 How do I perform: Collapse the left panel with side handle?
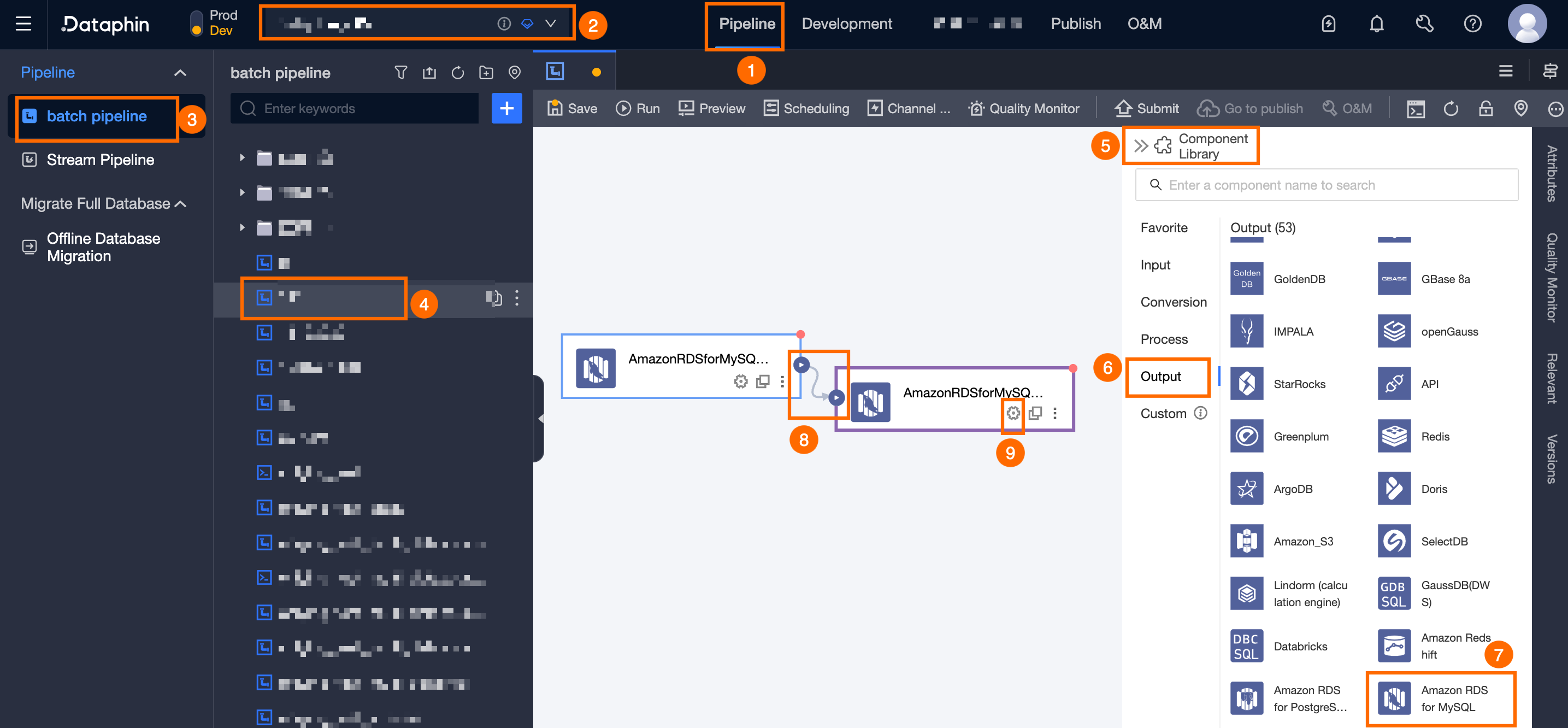[x=539, y=419]
